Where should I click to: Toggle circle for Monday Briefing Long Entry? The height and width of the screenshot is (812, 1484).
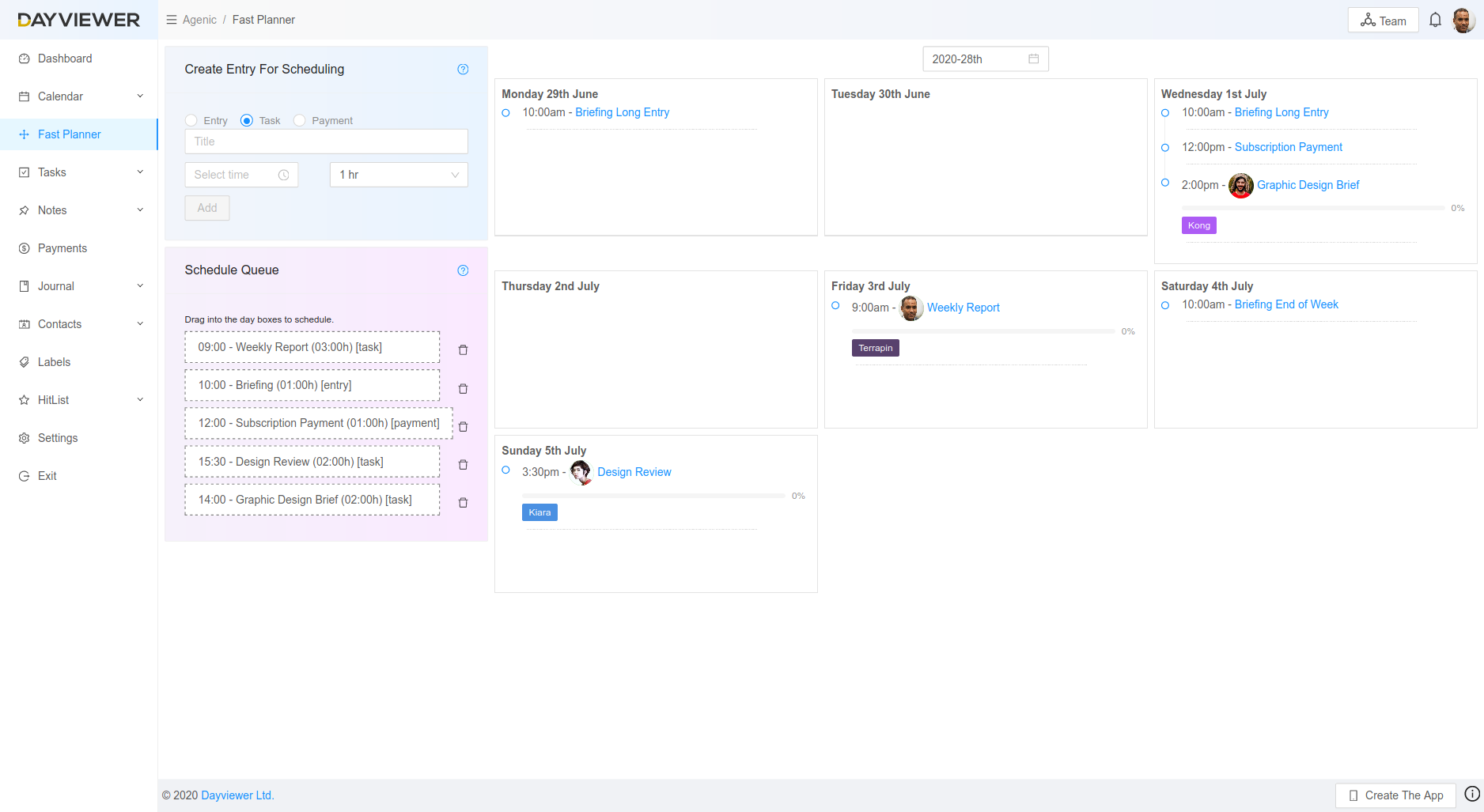505,113
